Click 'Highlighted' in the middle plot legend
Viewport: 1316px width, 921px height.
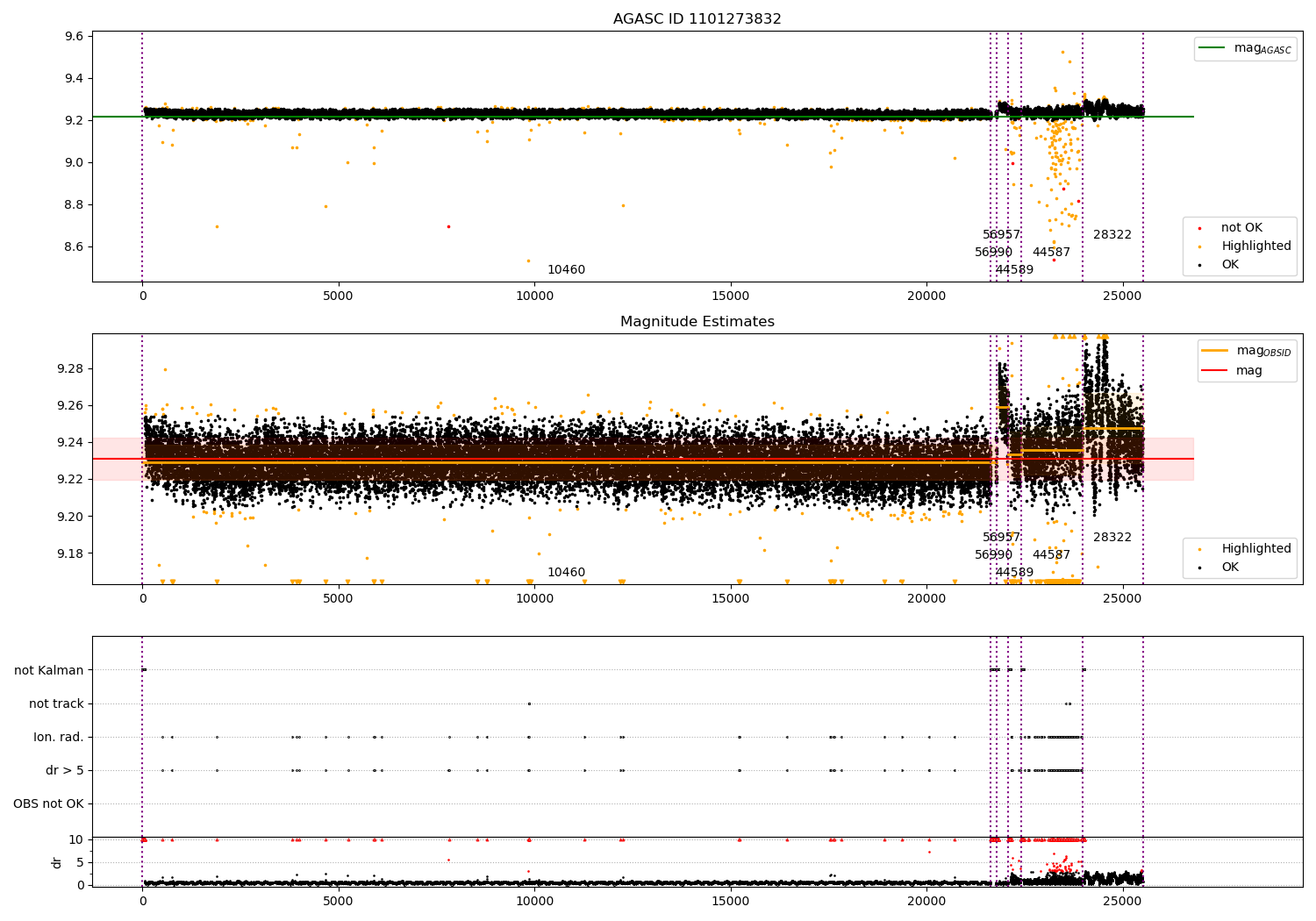[1255, 549]
